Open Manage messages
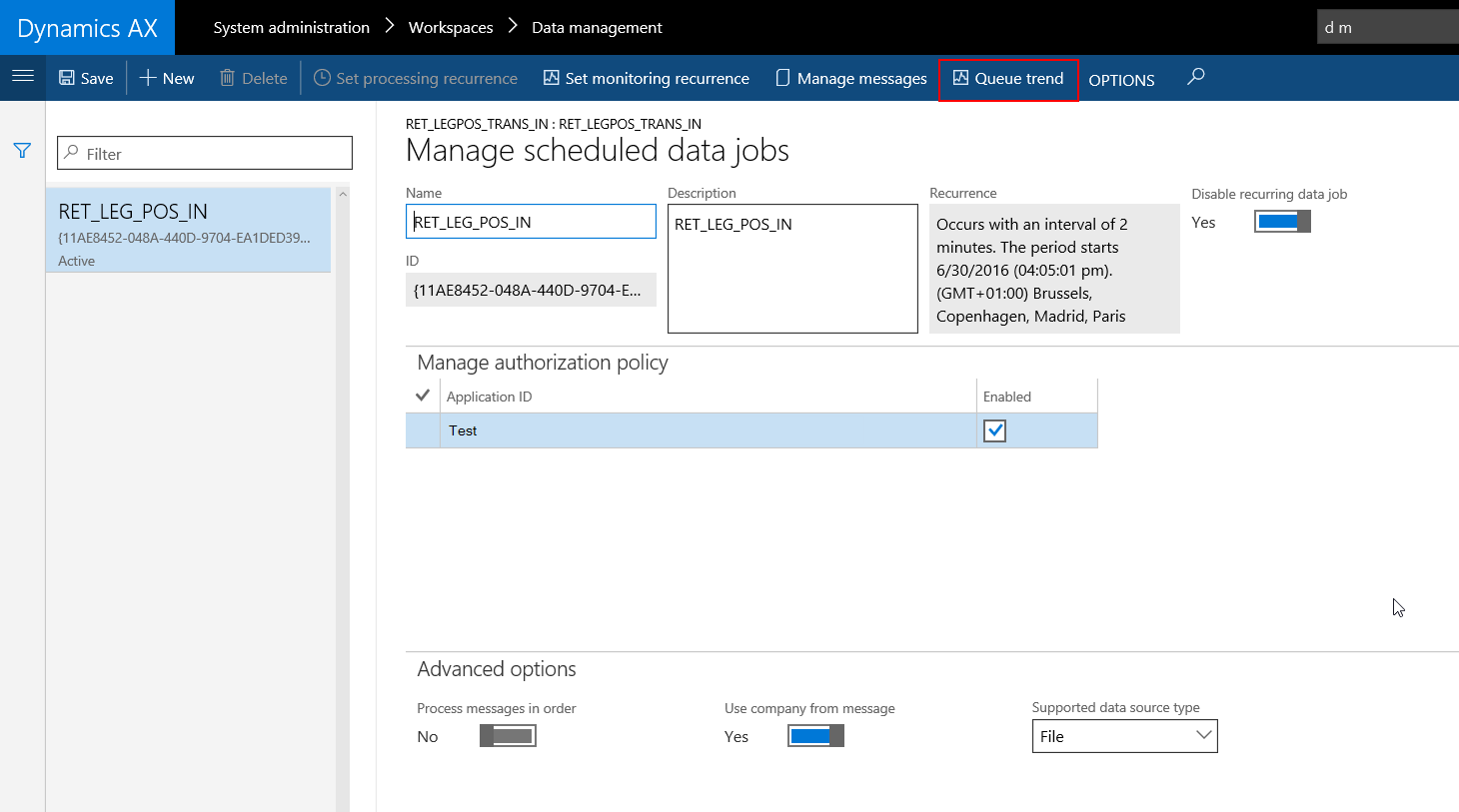The width and height of the screenshot is (1459, 812). 852,78
